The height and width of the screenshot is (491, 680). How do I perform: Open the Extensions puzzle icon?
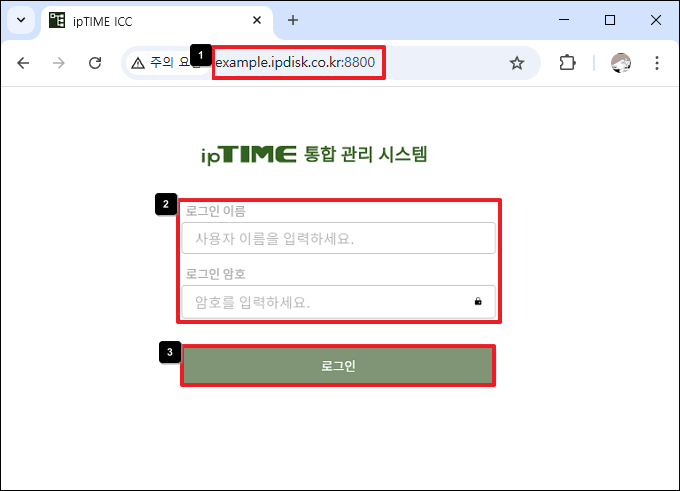(x=567, y=63)
